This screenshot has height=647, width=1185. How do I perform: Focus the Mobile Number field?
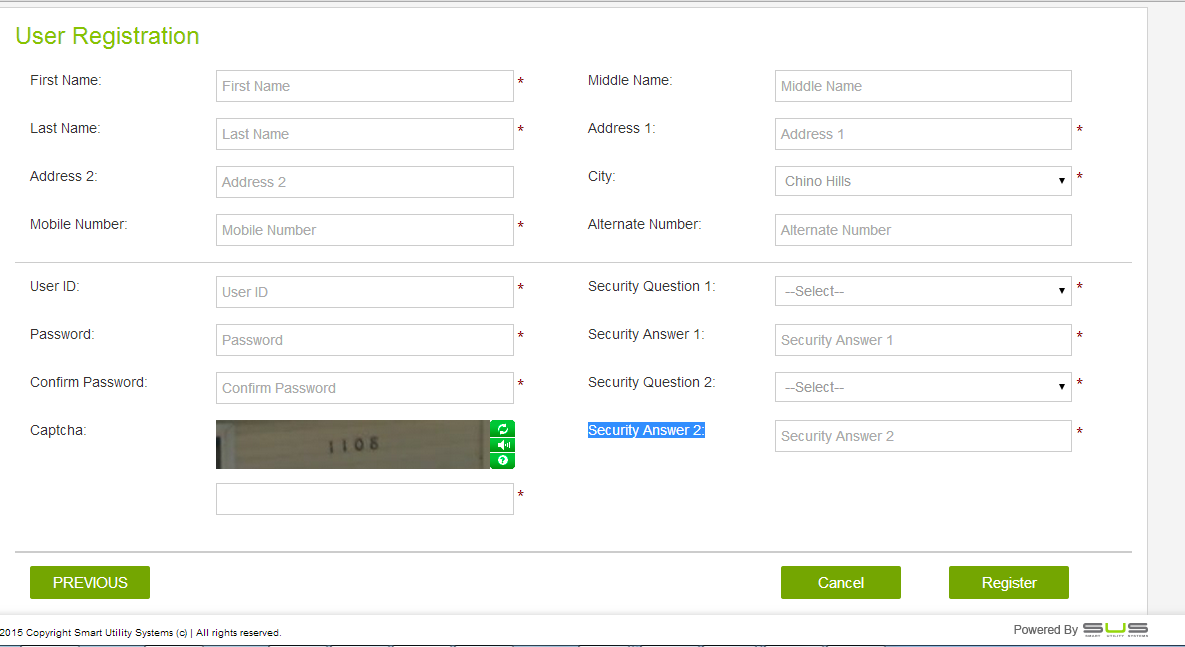pyautogui.click(x=364, y=230)
